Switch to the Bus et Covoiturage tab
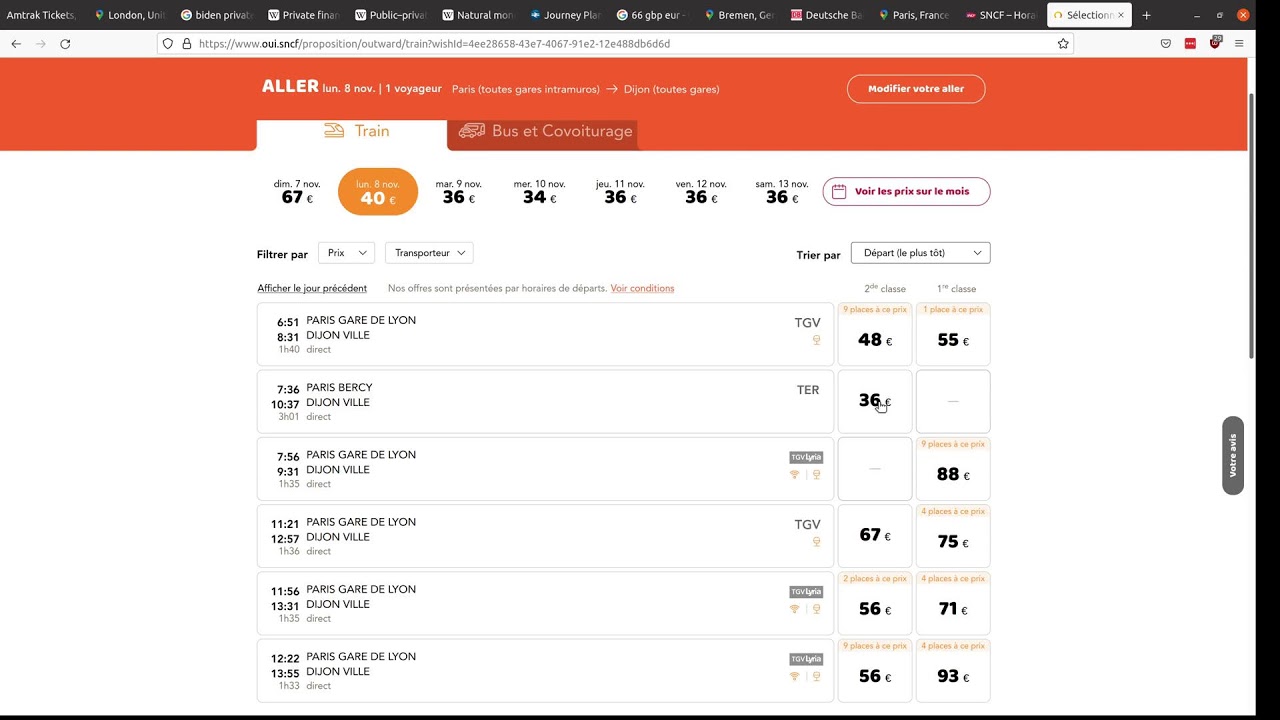Screen dimensions: 1280x720 point(542,133)
